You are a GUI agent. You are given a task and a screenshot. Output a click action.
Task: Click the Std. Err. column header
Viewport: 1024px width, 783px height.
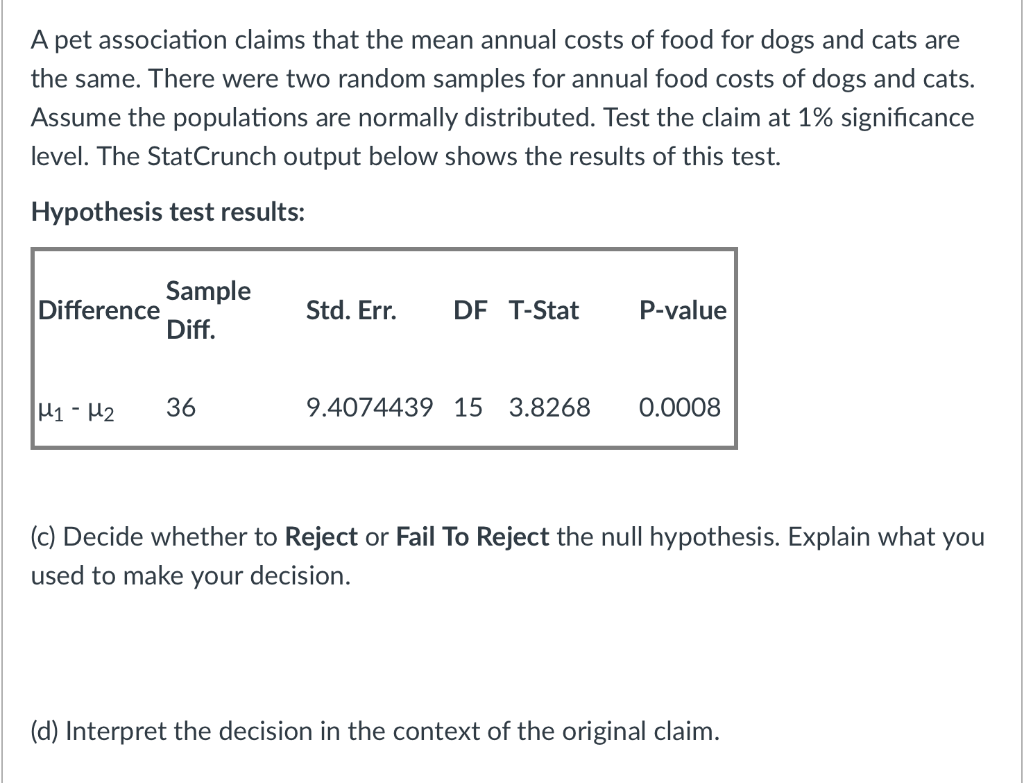tap(351, 310)
